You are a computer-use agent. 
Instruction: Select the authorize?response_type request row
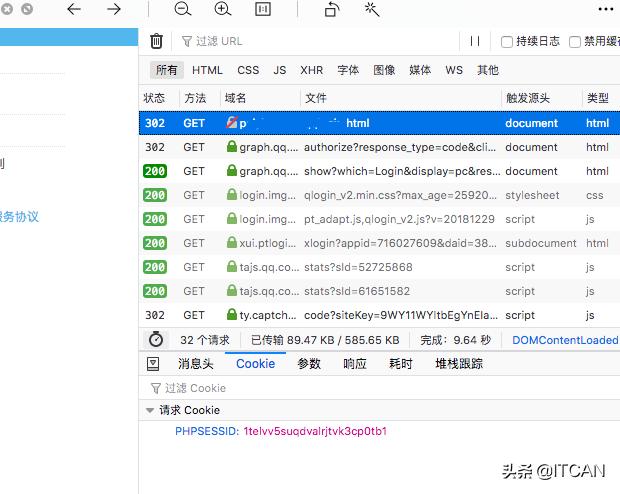(380, 147)
